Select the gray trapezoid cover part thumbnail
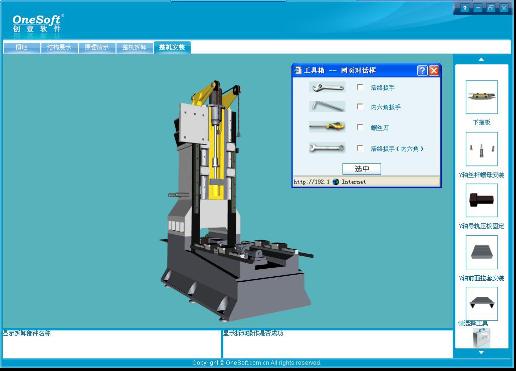The image size is (516, 371). click(481, 252)
